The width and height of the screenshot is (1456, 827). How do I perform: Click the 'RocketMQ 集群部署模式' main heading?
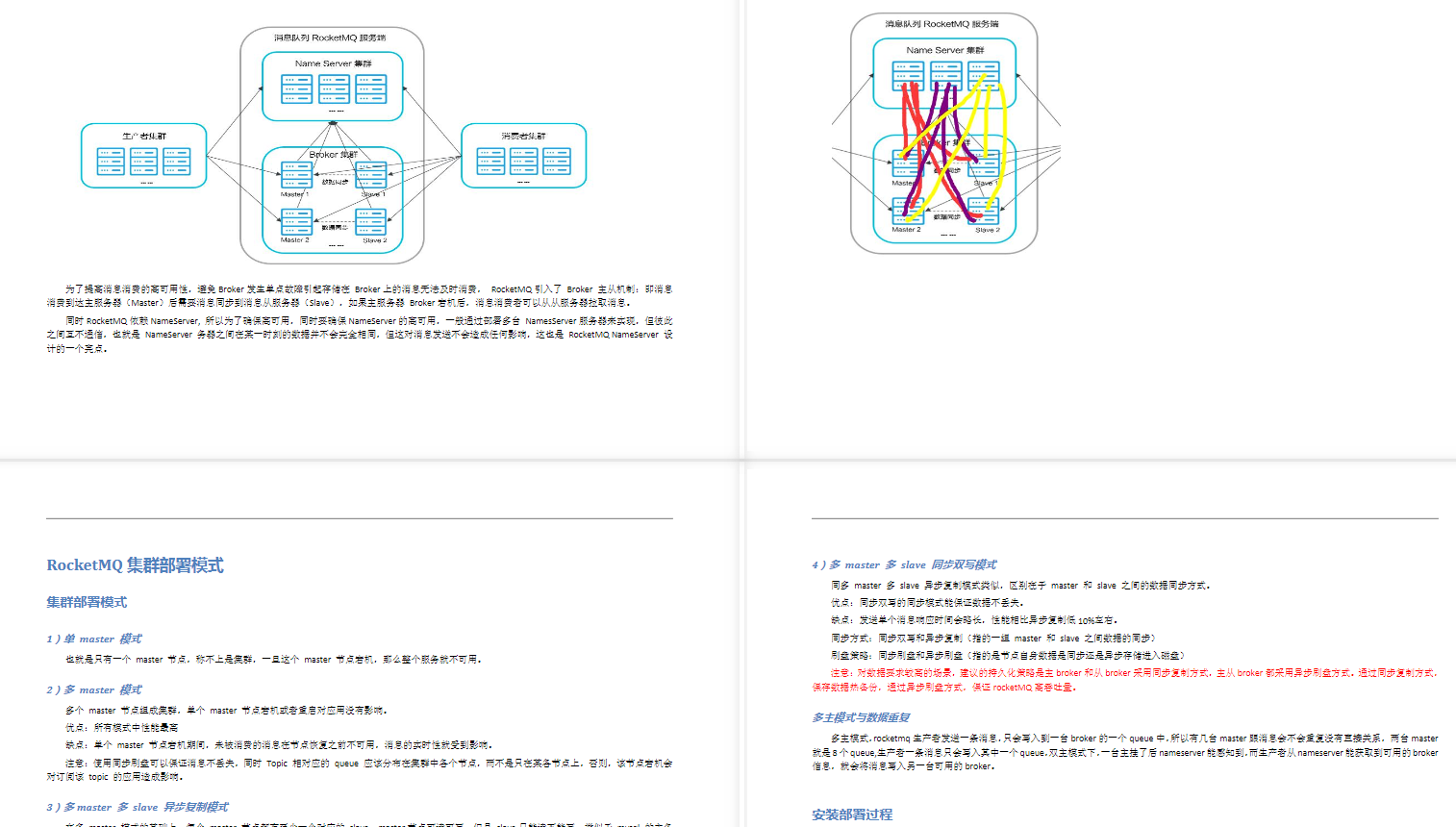pos(135,565)
